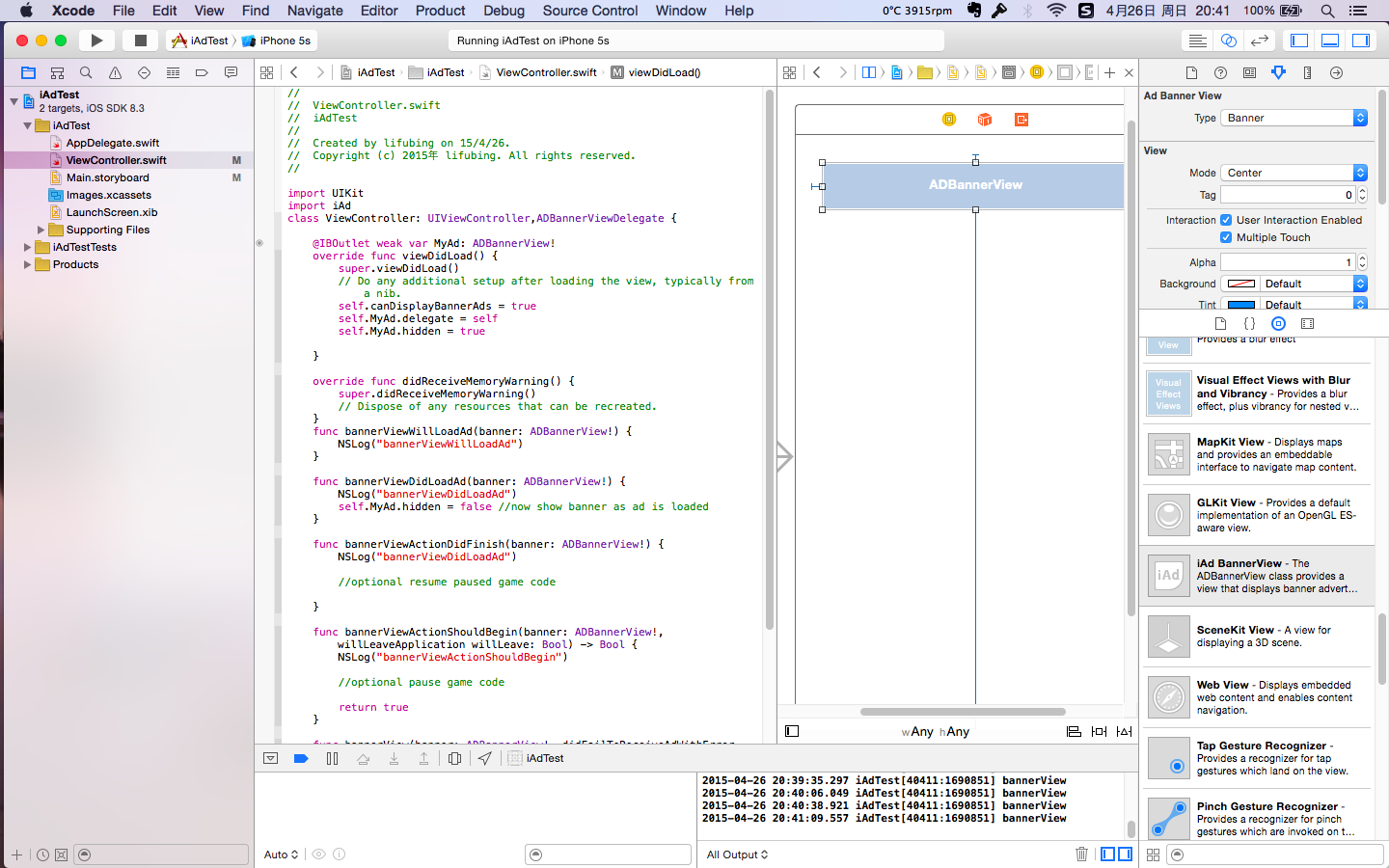Screen dimensions: 1389x868
Task: Switch to the Version editor
Action: point(1259,41)
